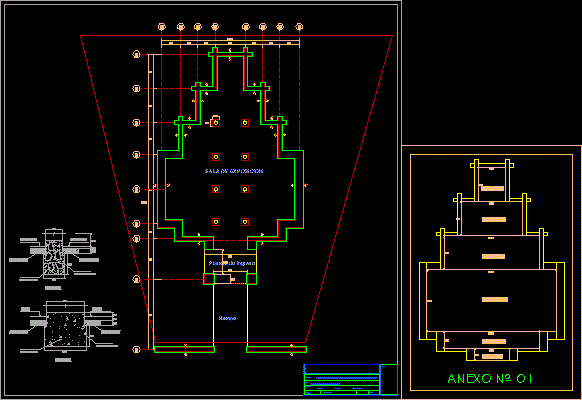
Task: Select the topmost row grid bubble beside plan
Action: [136, 55]
